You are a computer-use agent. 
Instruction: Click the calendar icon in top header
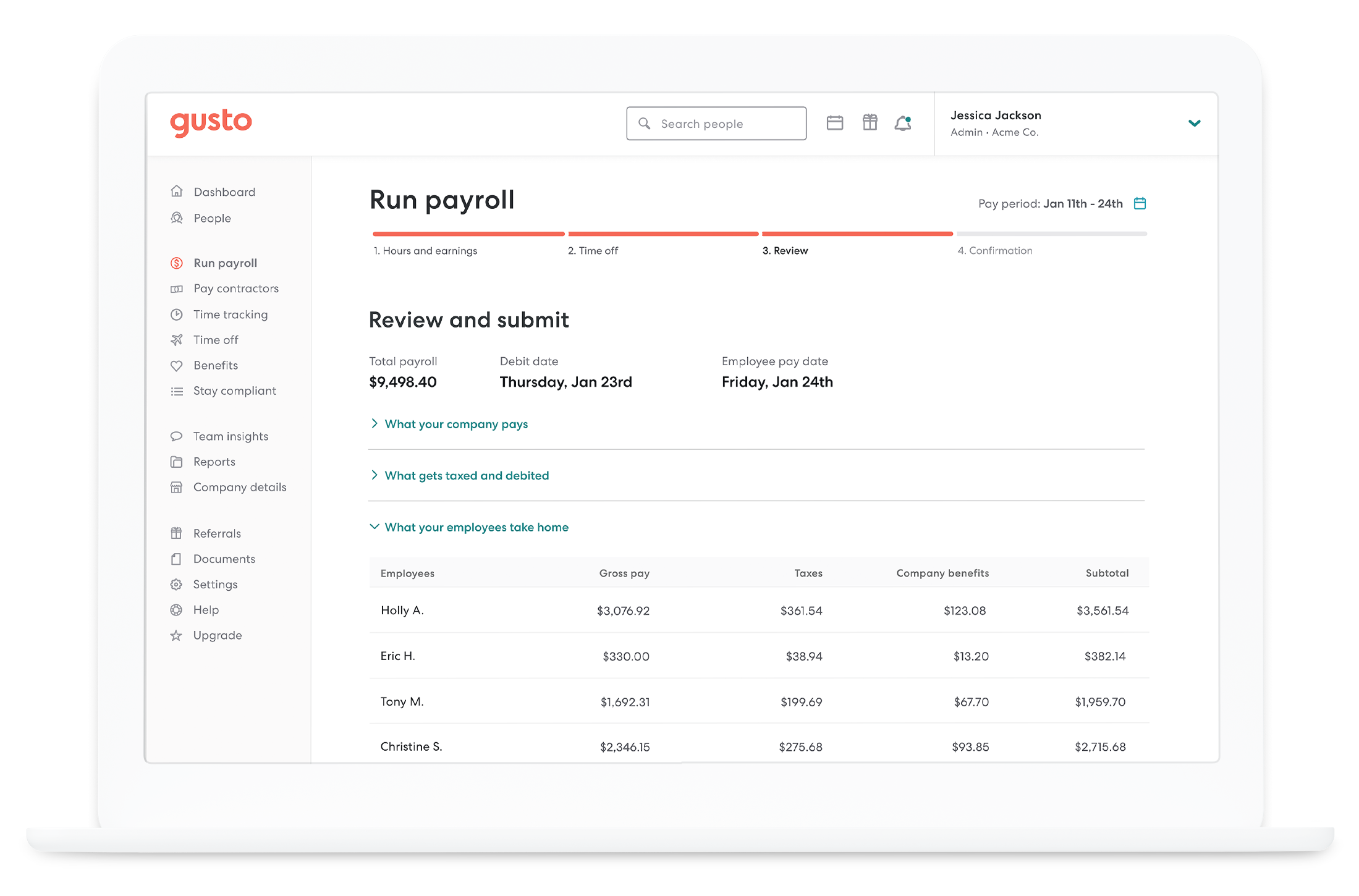(x=834, y=123)
